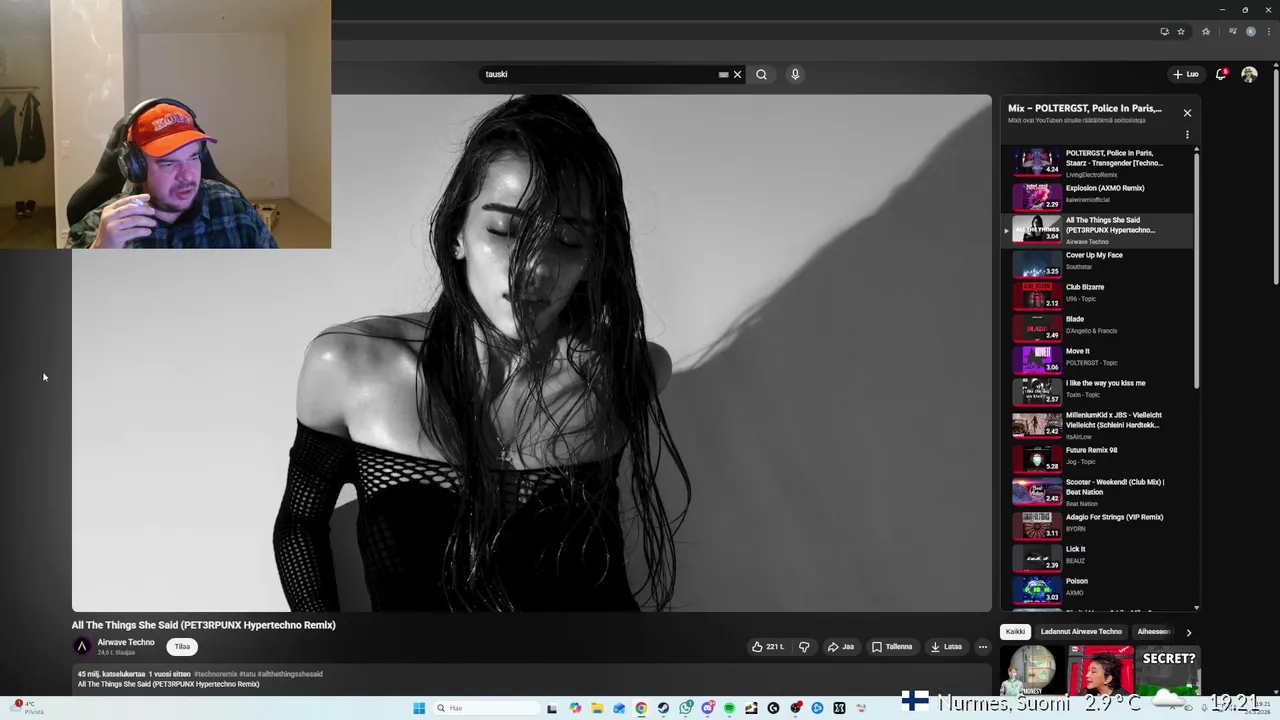Play POLTERGST, Police In Paris, Staarz - Transgender
1280x720 pixels.
click(1097, 162)
